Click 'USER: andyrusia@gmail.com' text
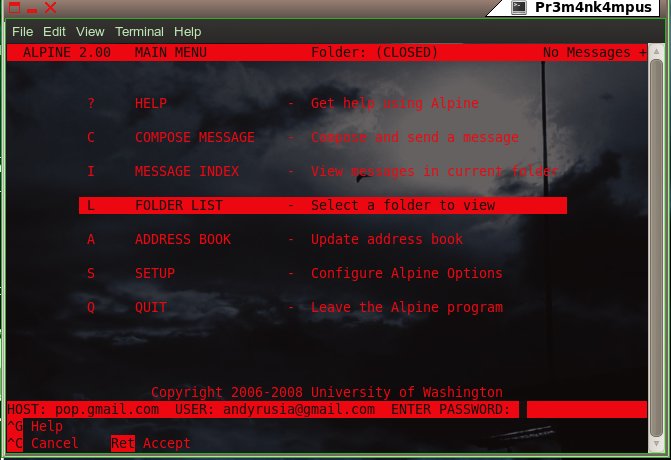This screenshot has height=460, width=671. [275, 410]
